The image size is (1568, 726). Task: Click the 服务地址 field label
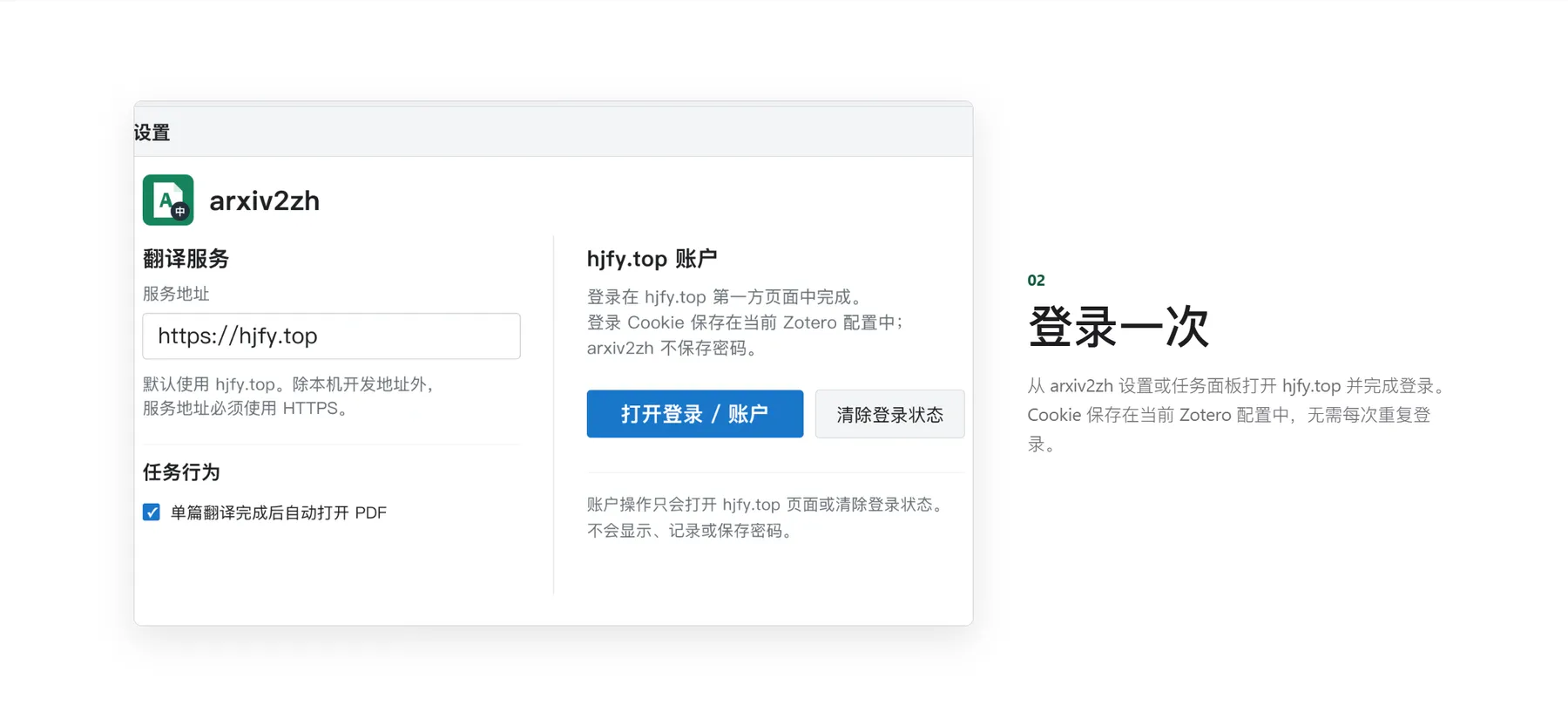click(x=176, y=294)
